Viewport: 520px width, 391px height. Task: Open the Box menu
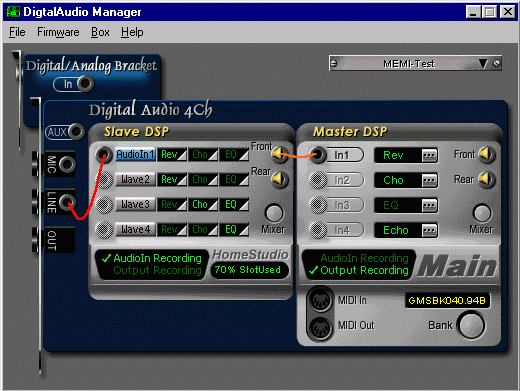coord(100,32)
